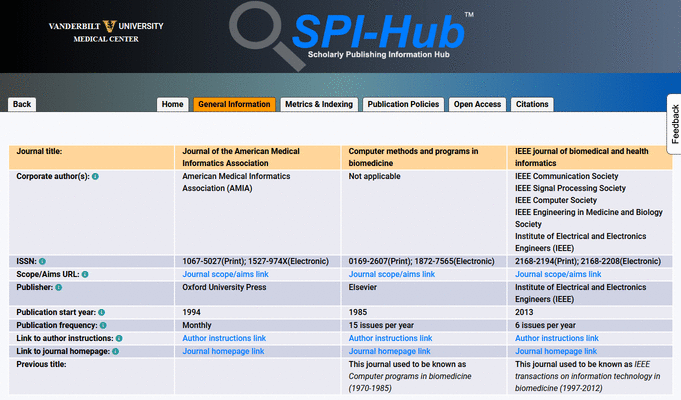Open the Feedback side panel

point(674,124)
